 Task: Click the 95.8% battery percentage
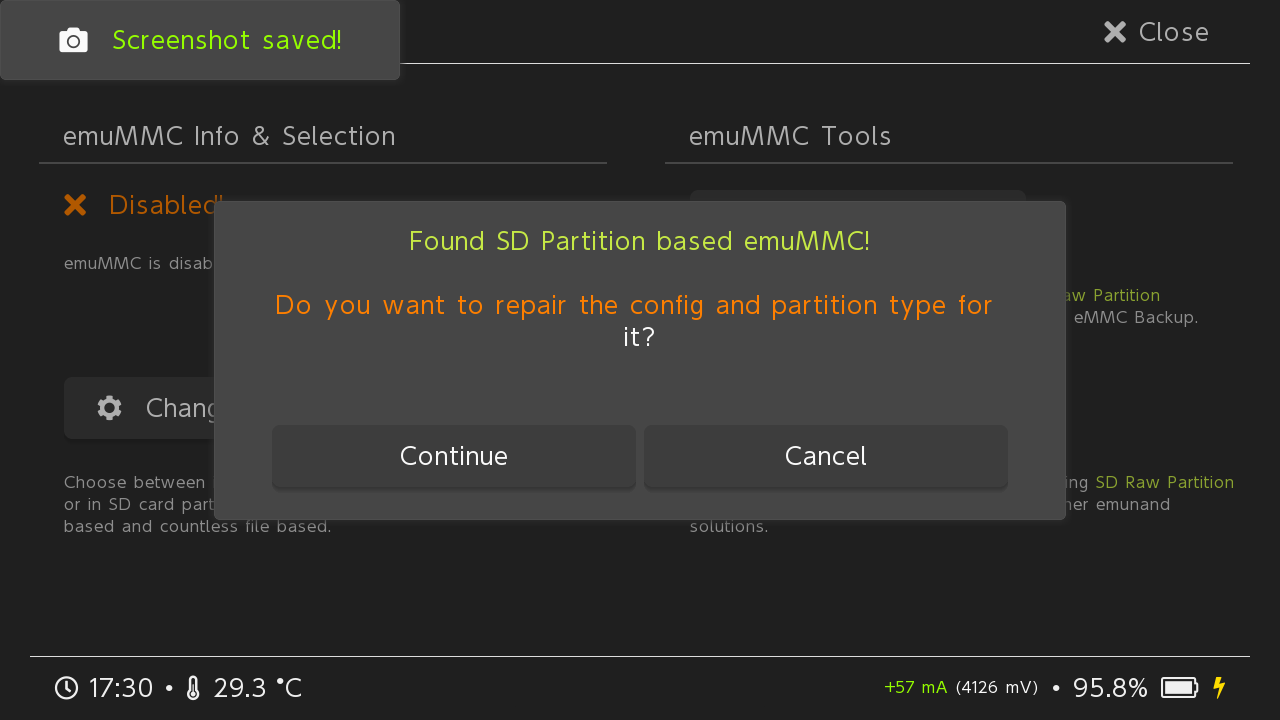click(1110, 688)
